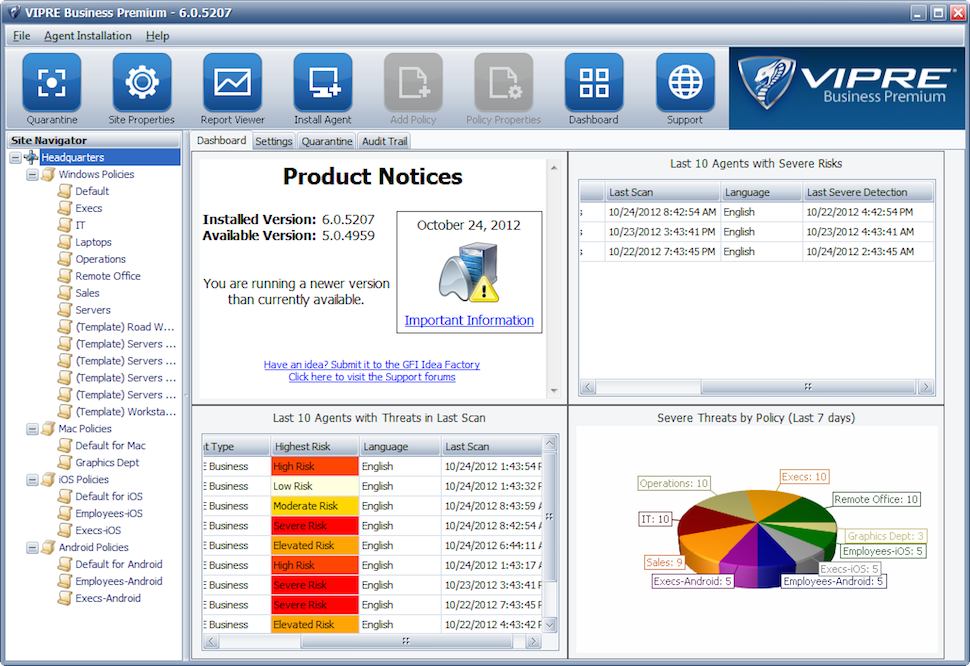The height and width of the screenshot is (666, 970).
Task: Click right arrow on severe risks horizontal scrollbar
Action: [x=925, y=387]
